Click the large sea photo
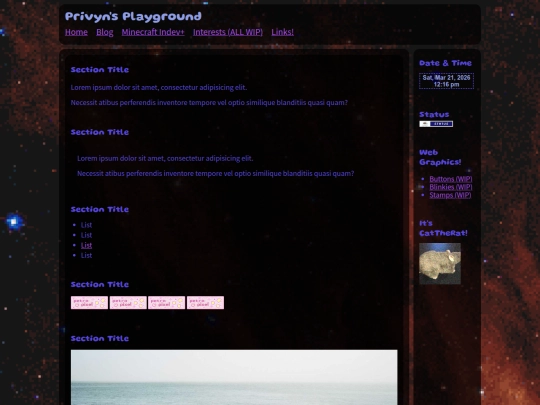Viewport: 540px width, 405px height. tap(234, 377)
